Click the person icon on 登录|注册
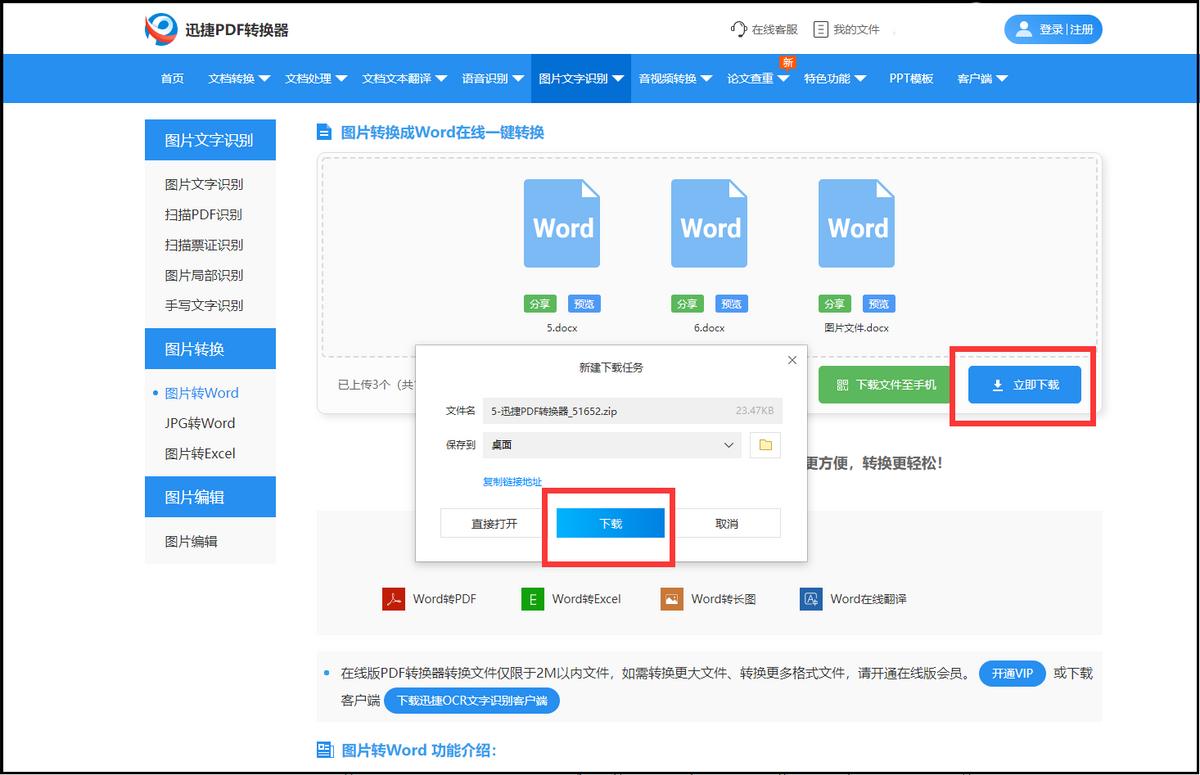Image resolution: width=1200 pixels, height=775 pixels. click(x=1024, y=28)
